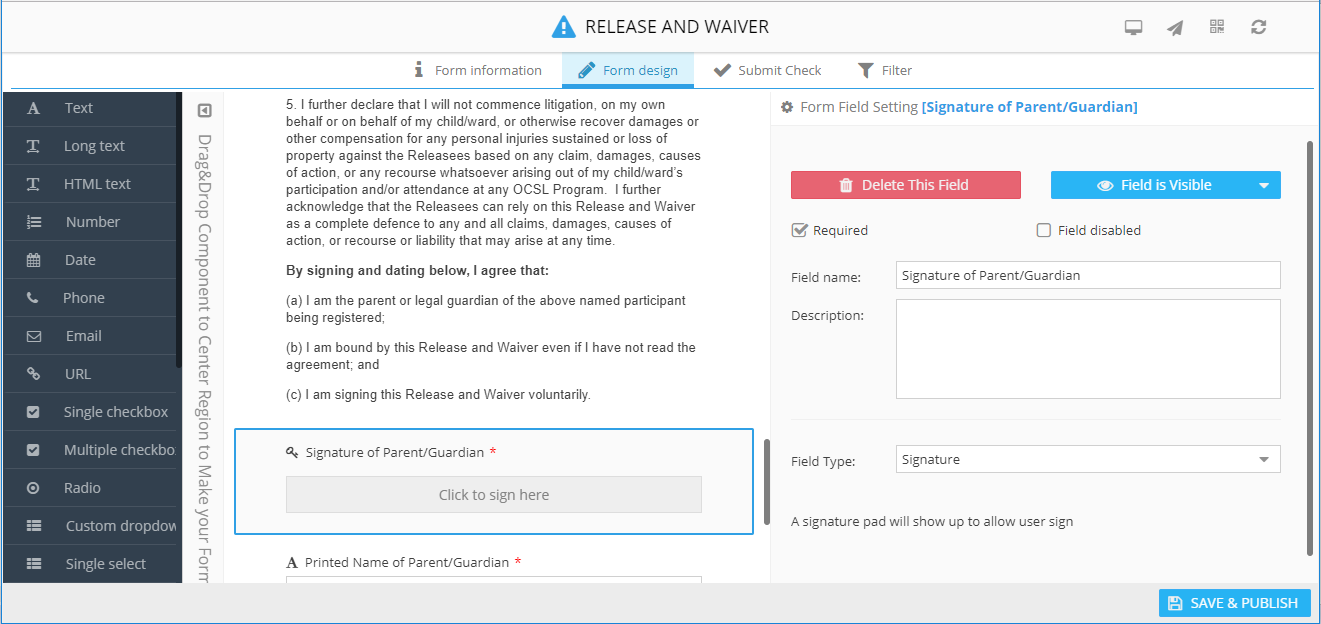The height and width of the screenshot is (624, 1321).
Task: Click into the Description text area
Action: pos(1088,349)
